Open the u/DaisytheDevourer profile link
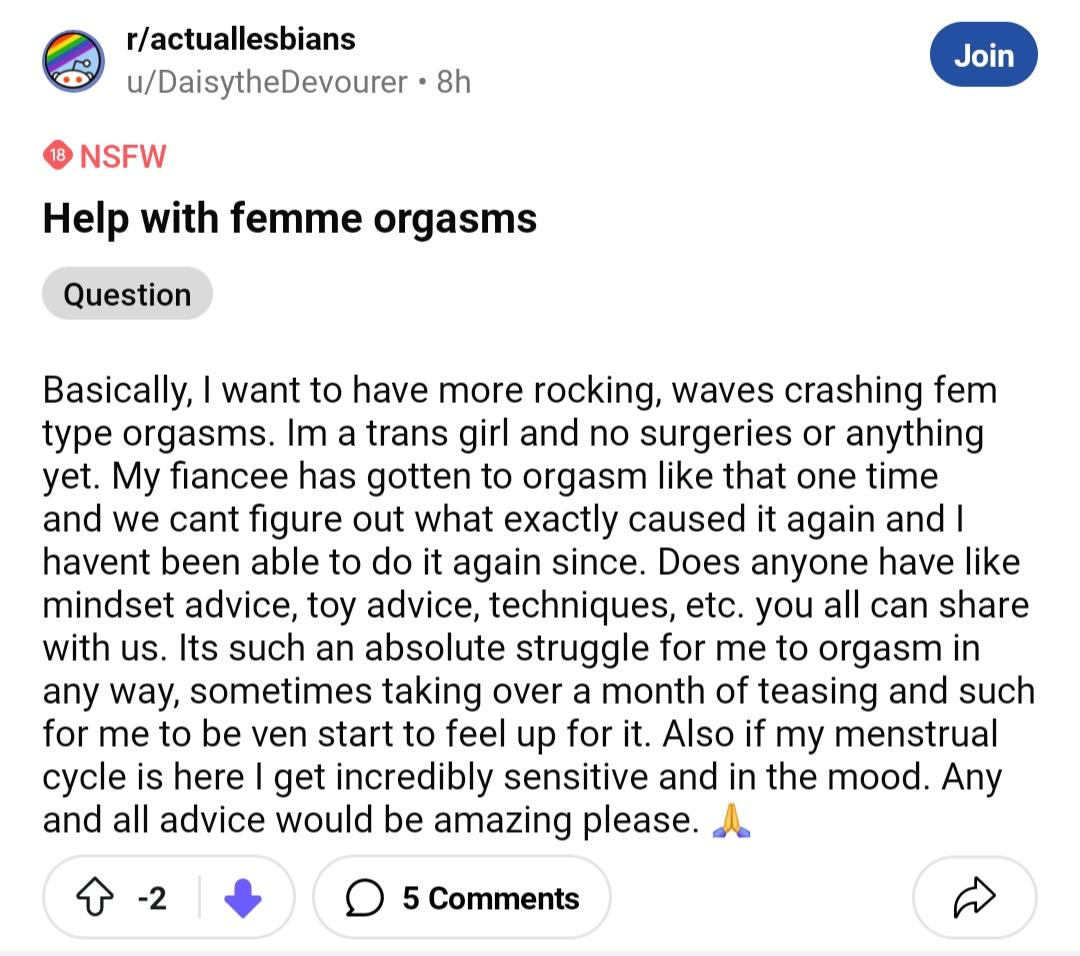1080x956 pixels. 267,82
